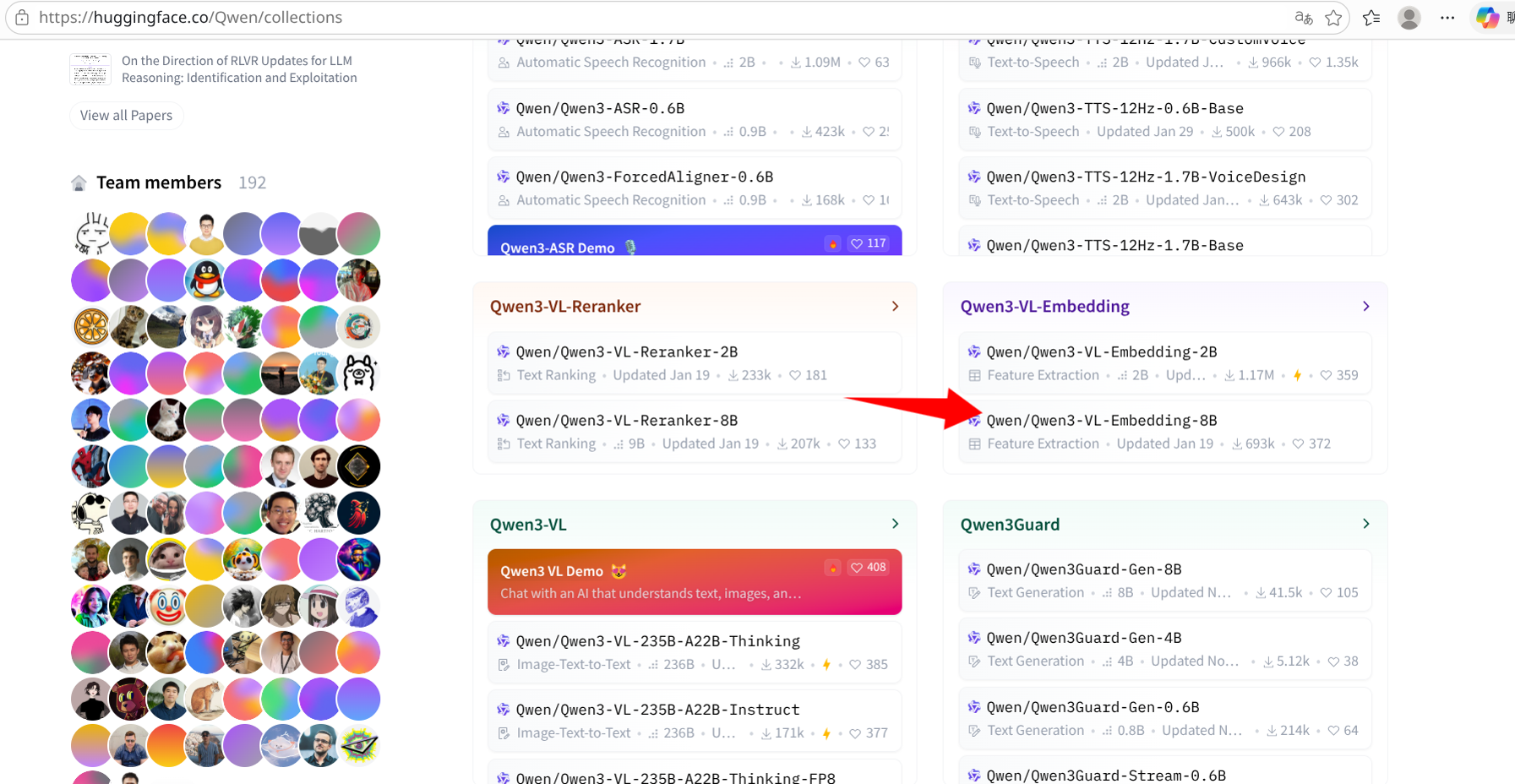Click the team member count 192

coord(252,182)
